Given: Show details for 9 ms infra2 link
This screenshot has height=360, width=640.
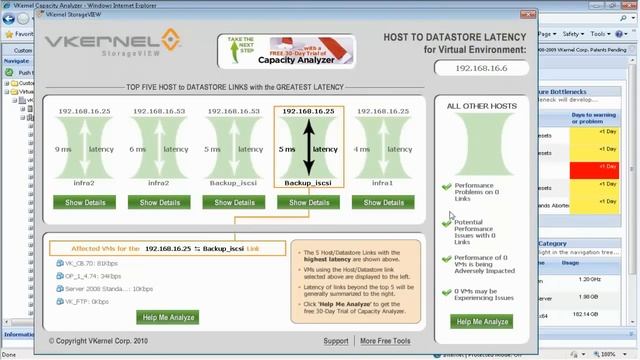Looking at the screenshot, I should [84, 202].
